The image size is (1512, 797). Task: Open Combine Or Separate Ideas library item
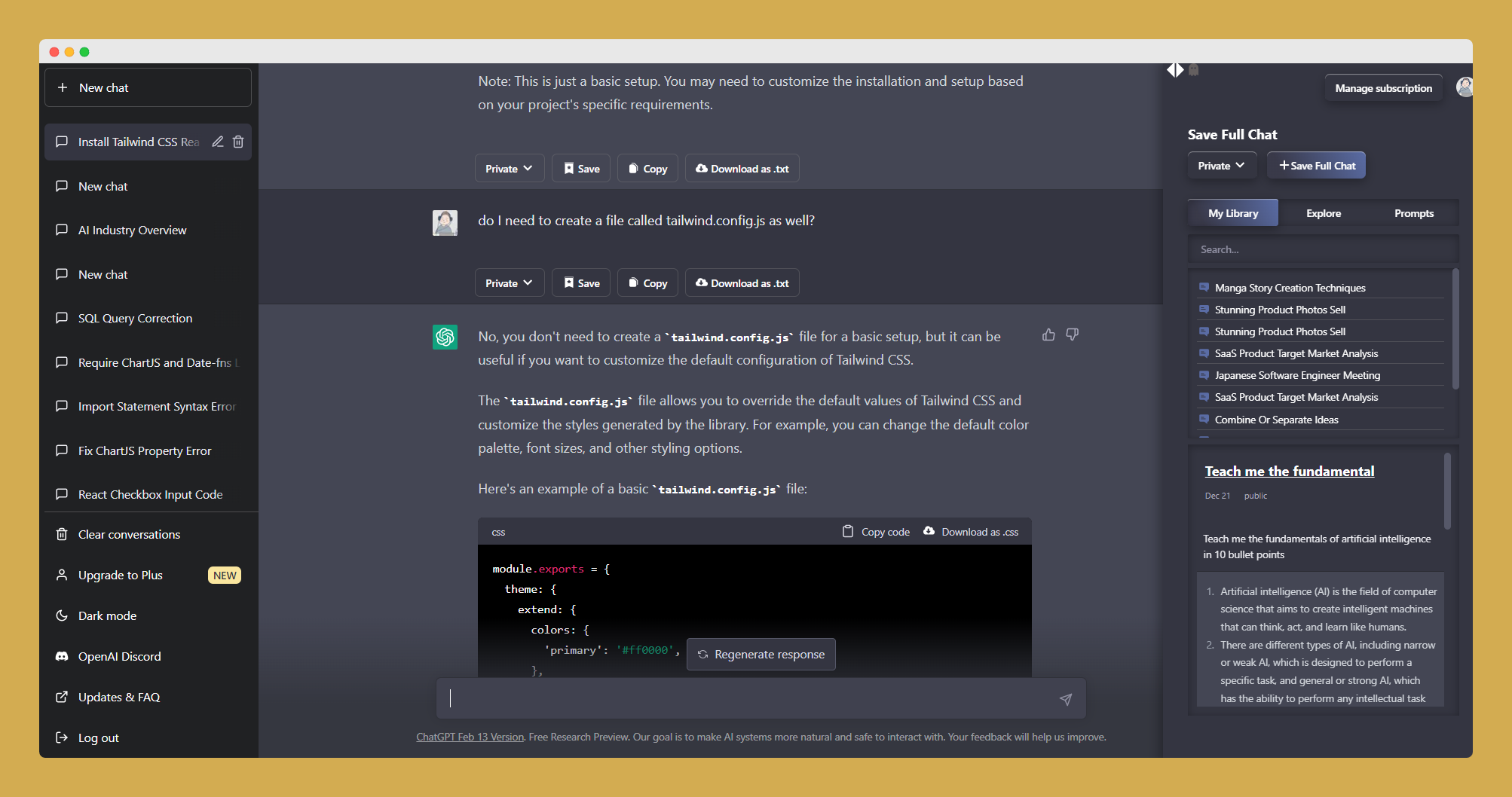[1321, 420]
